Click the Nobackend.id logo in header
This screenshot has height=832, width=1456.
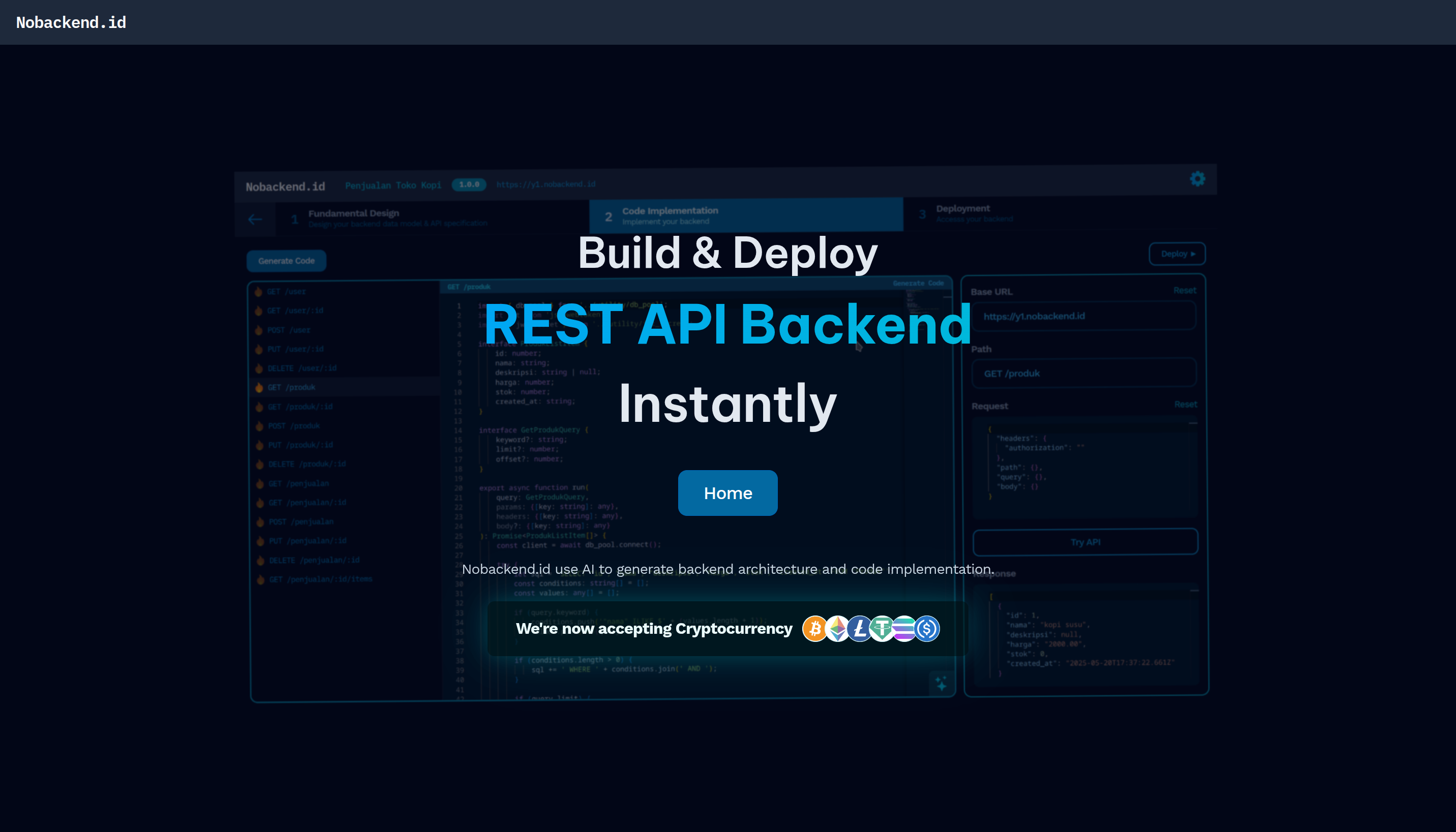click(71, 22)
